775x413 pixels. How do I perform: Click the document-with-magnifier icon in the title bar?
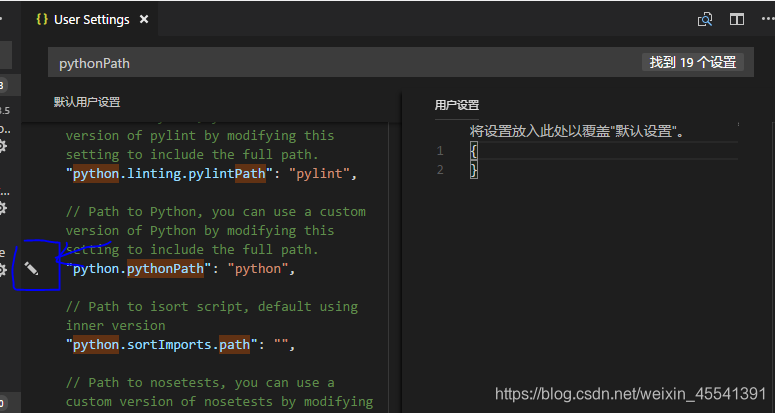coord(705,19)
